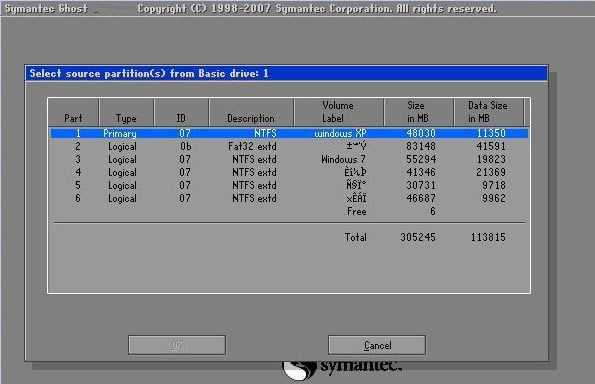Click the windows XP volume label

pos(340,133)
